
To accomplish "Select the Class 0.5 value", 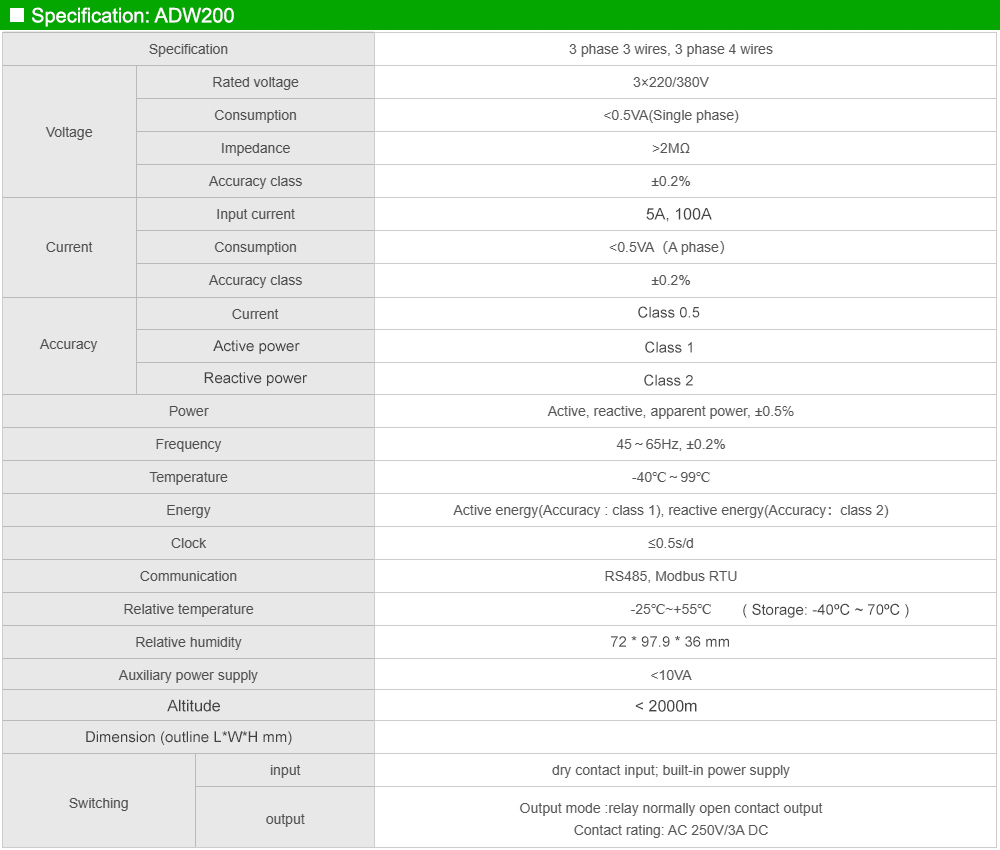I will coord(668,312).
